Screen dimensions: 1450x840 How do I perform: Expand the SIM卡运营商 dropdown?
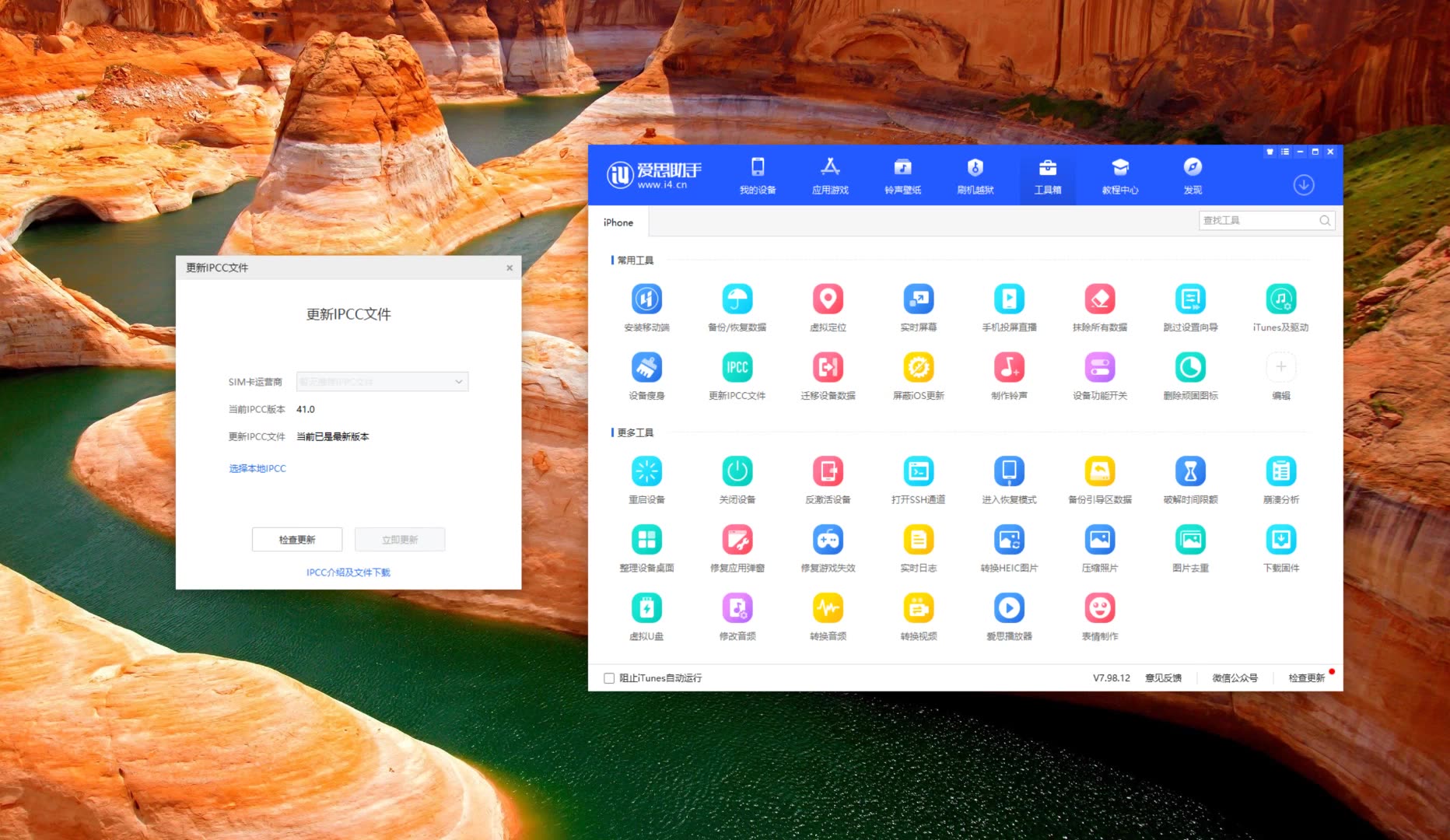click(382, 382)
